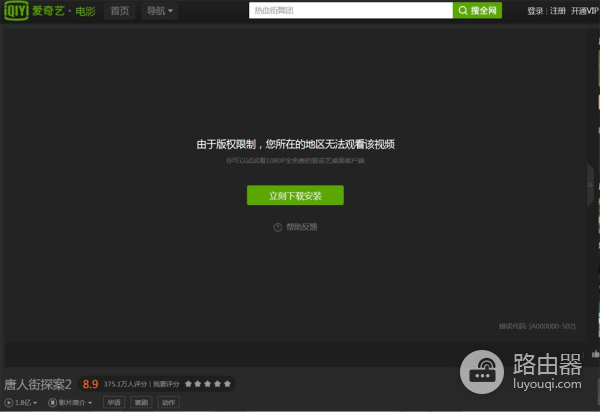Viewport: 600px width, 412px height.
Task: Click the 登录 login link
Action: coord(535,11)
